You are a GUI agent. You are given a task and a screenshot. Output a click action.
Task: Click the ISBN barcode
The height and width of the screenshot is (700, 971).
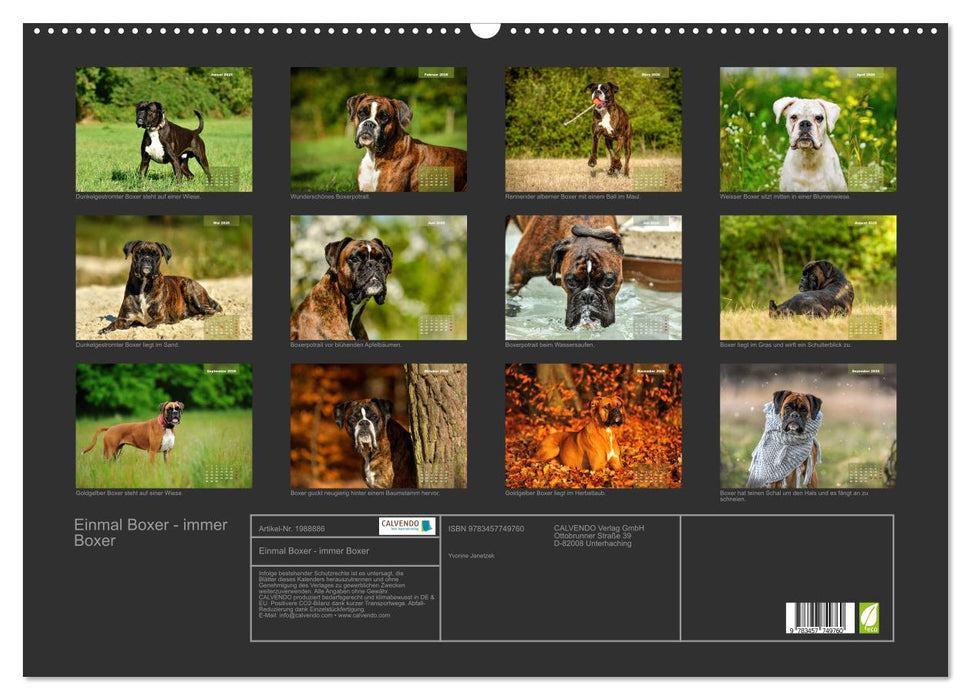pos(819,618)
